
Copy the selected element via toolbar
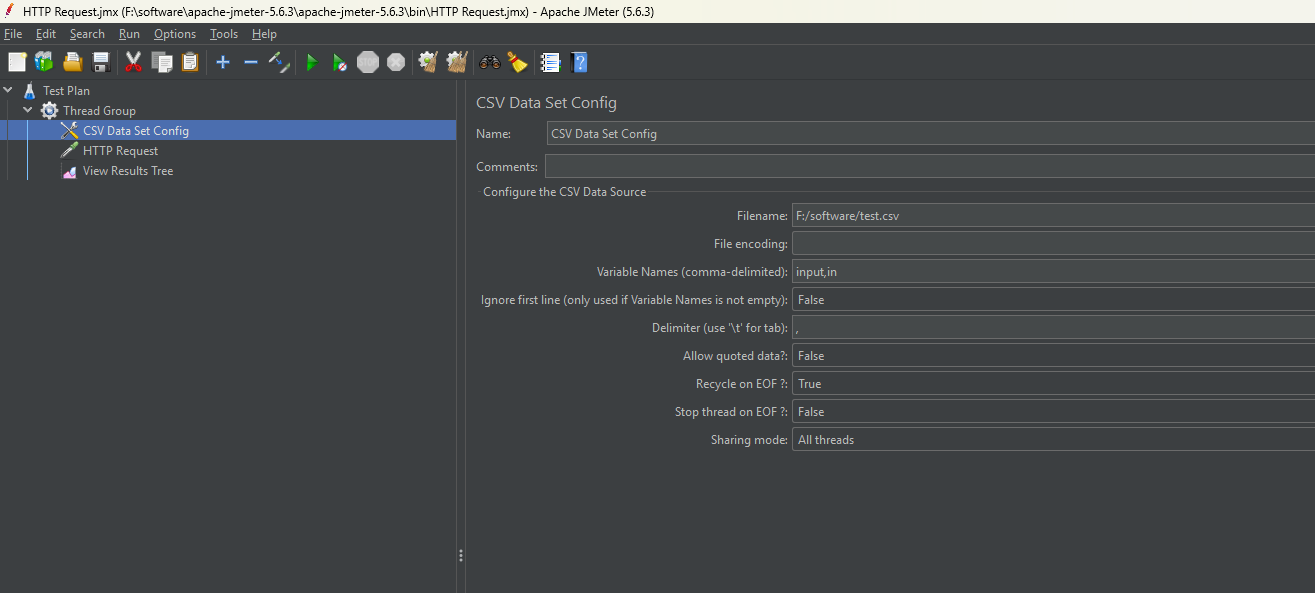point(162,62)
